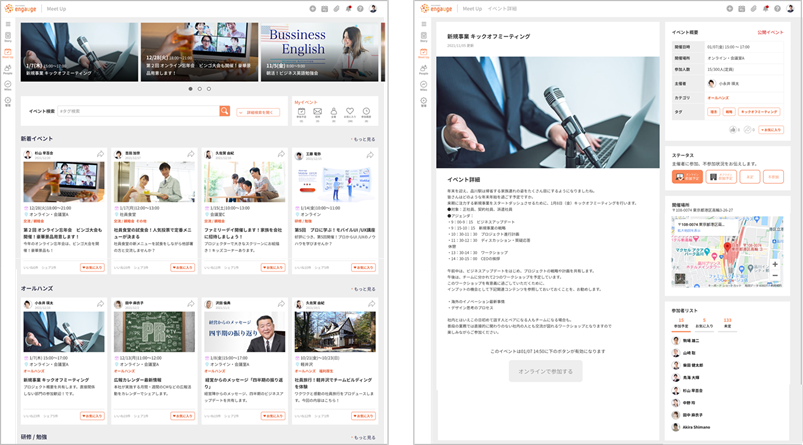This screenshot has height=445, width=803.
Task: Show more new arrival events (もっと見る)
Action: [x=364, y=139]
